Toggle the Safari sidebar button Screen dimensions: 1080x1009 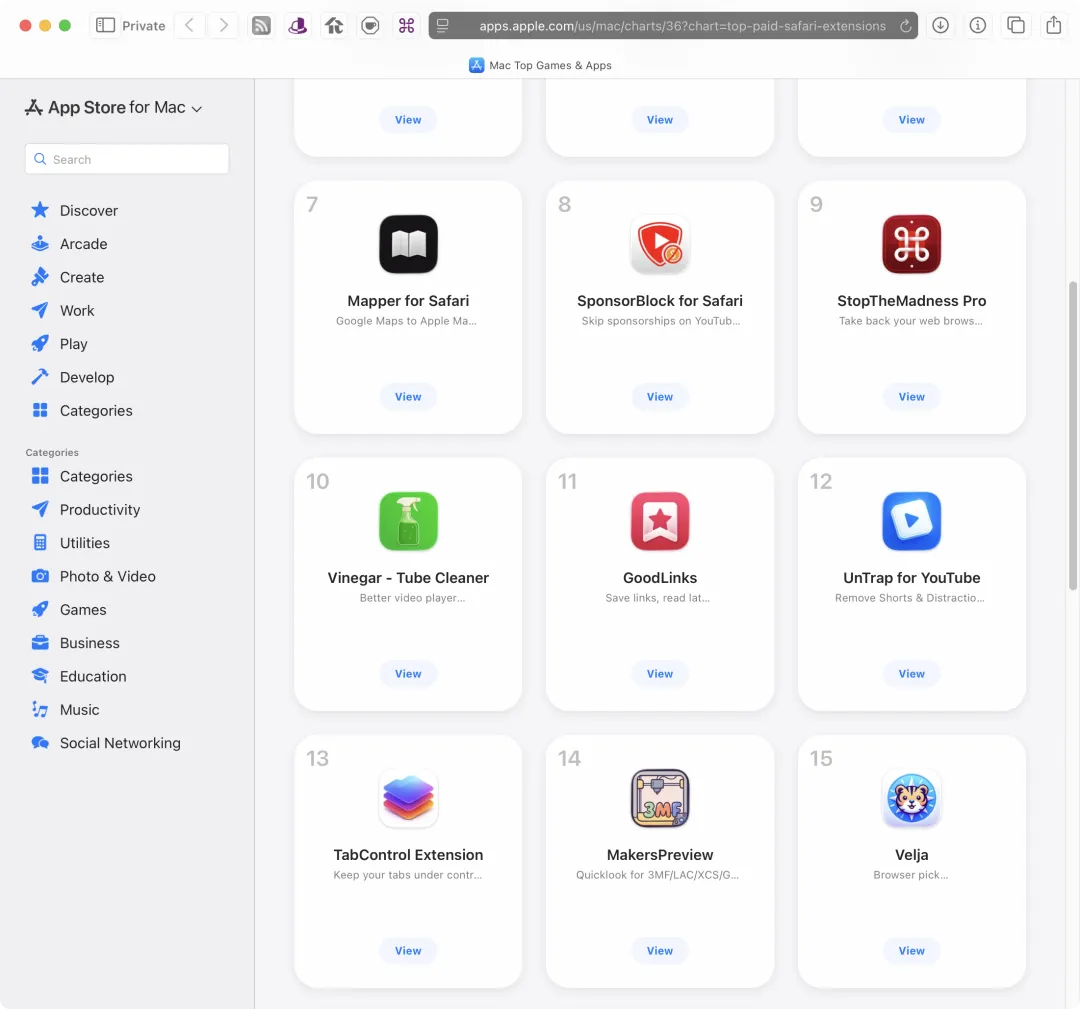[x=105, y=25]
